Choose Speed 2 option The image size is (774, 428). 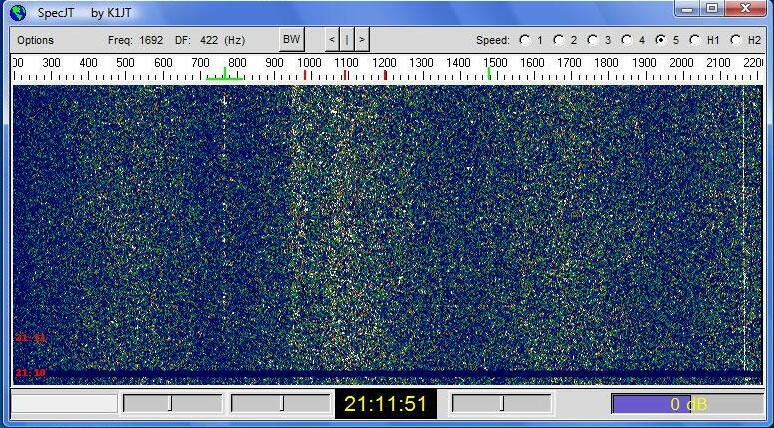click(558, 40)
